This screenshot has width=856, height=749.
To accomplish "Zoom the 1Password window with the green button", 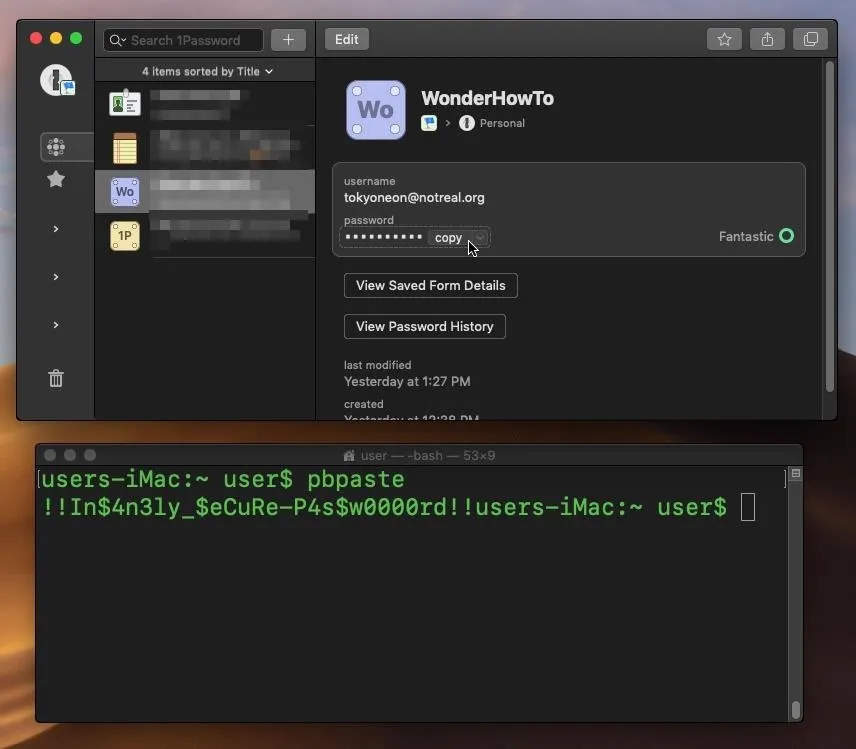I will pyautogui.click(x=76, y=38).
